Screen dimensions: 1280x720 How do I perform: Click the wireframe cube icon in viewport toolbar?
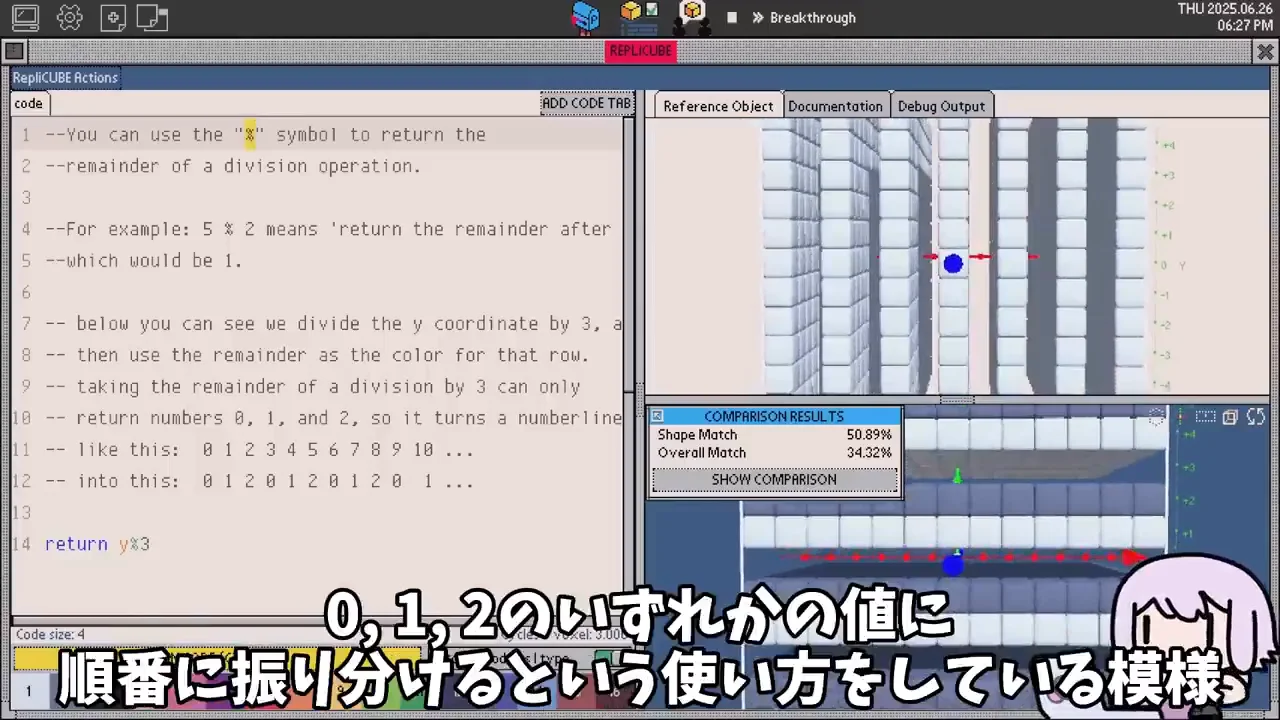coord(1157,417)
